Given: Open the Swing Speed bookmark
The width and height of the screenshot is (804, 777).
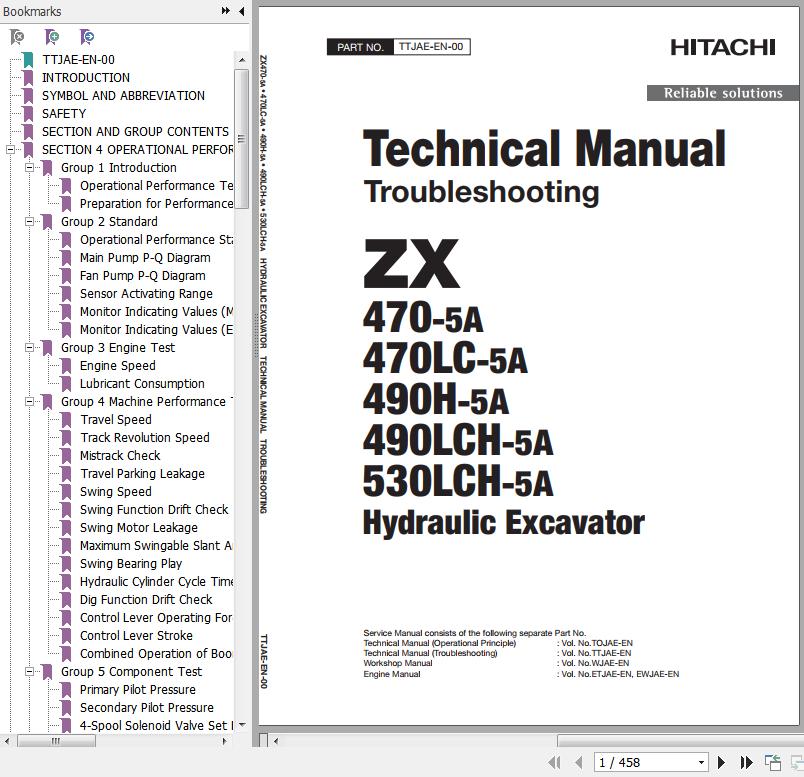Looking at the screenshot, I should (x=116, y=491).
